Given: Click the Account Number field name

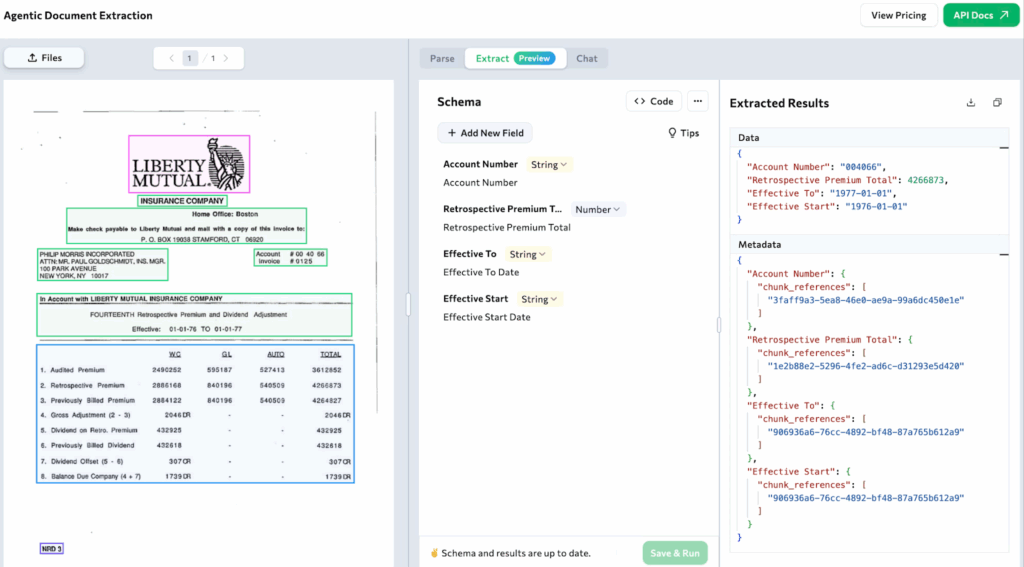Looking at the screenshot, I should click(480, 164).
